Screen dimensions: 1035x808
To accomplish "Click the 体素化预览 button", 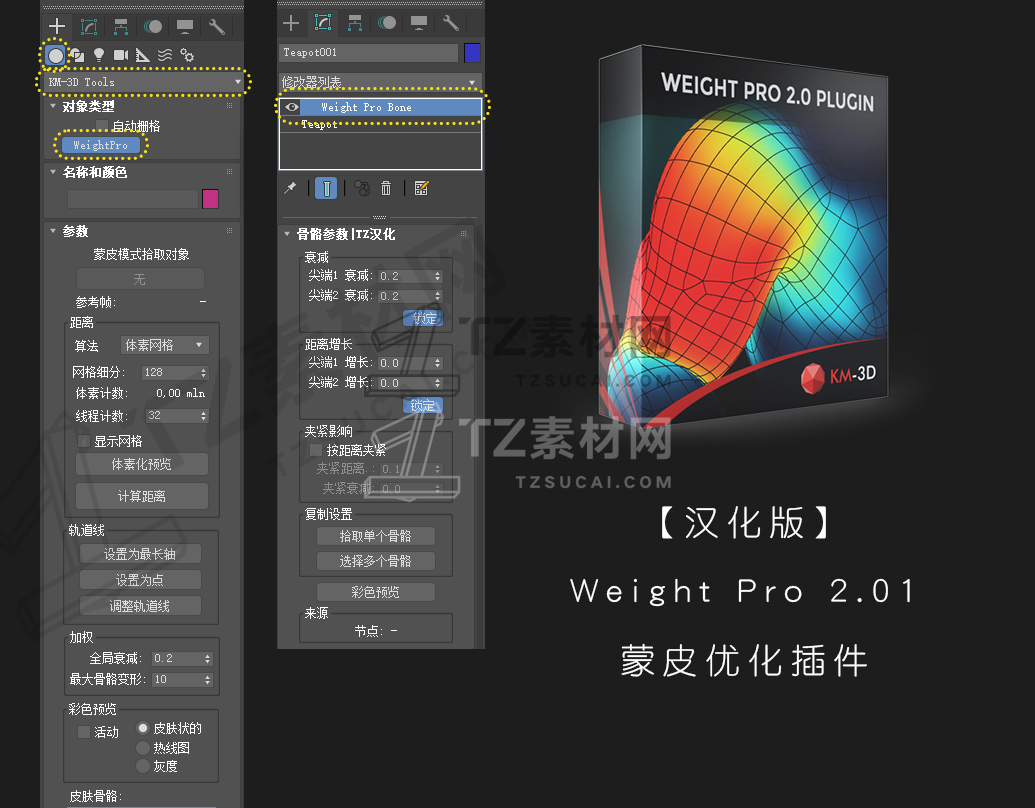I will pyautogui.click(x=141, y=464).
